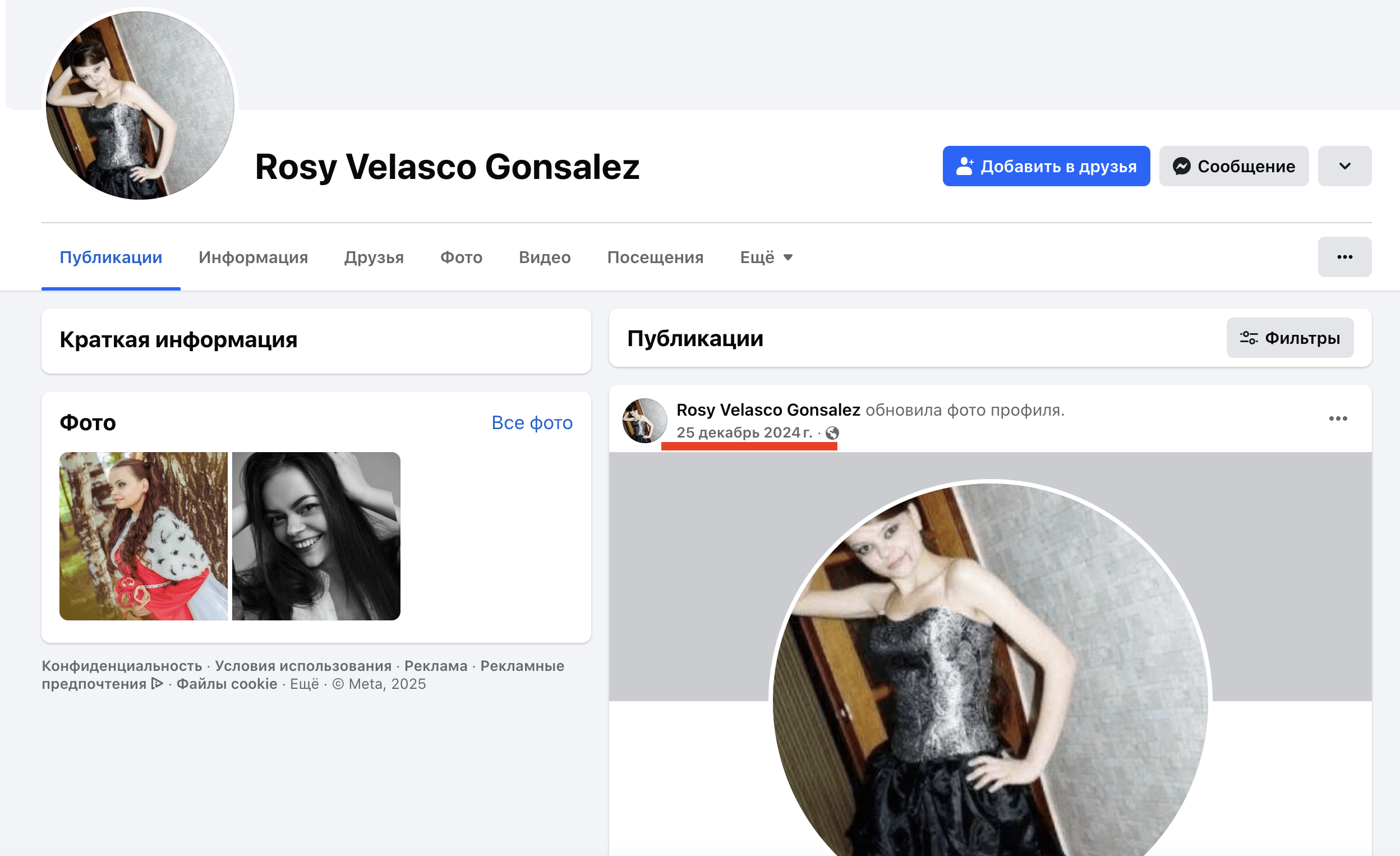Screen dimensions: 1400x856
Task: Click the Фото section heading
Action: (x=87, y=423)
